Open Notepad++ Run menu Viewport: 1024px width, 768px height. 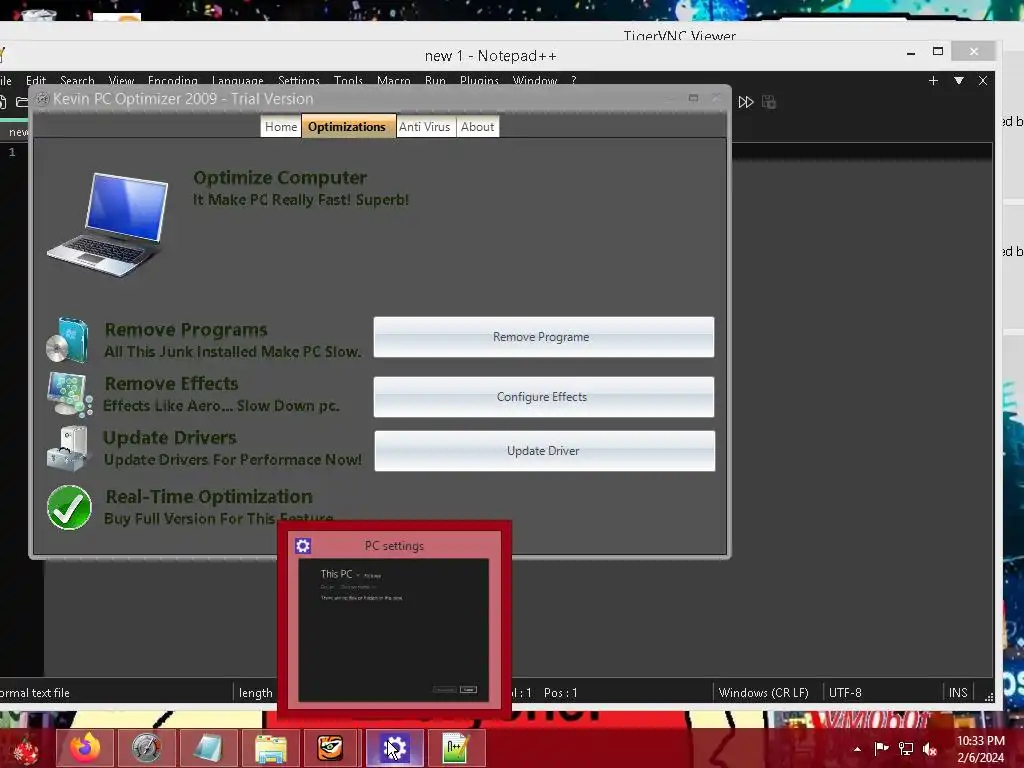[x=435, y=80]
